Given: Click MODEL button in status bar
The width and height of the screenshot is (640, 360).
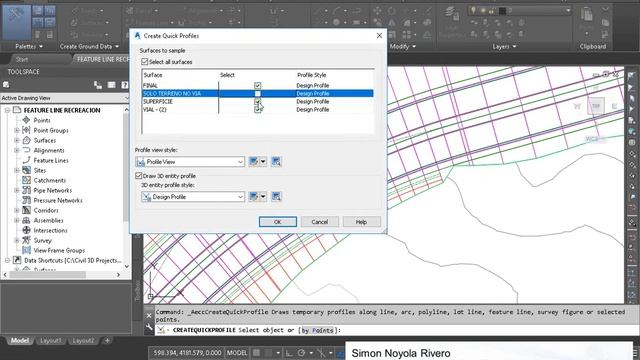Looking at the screenshot, I should click(237, 353).
